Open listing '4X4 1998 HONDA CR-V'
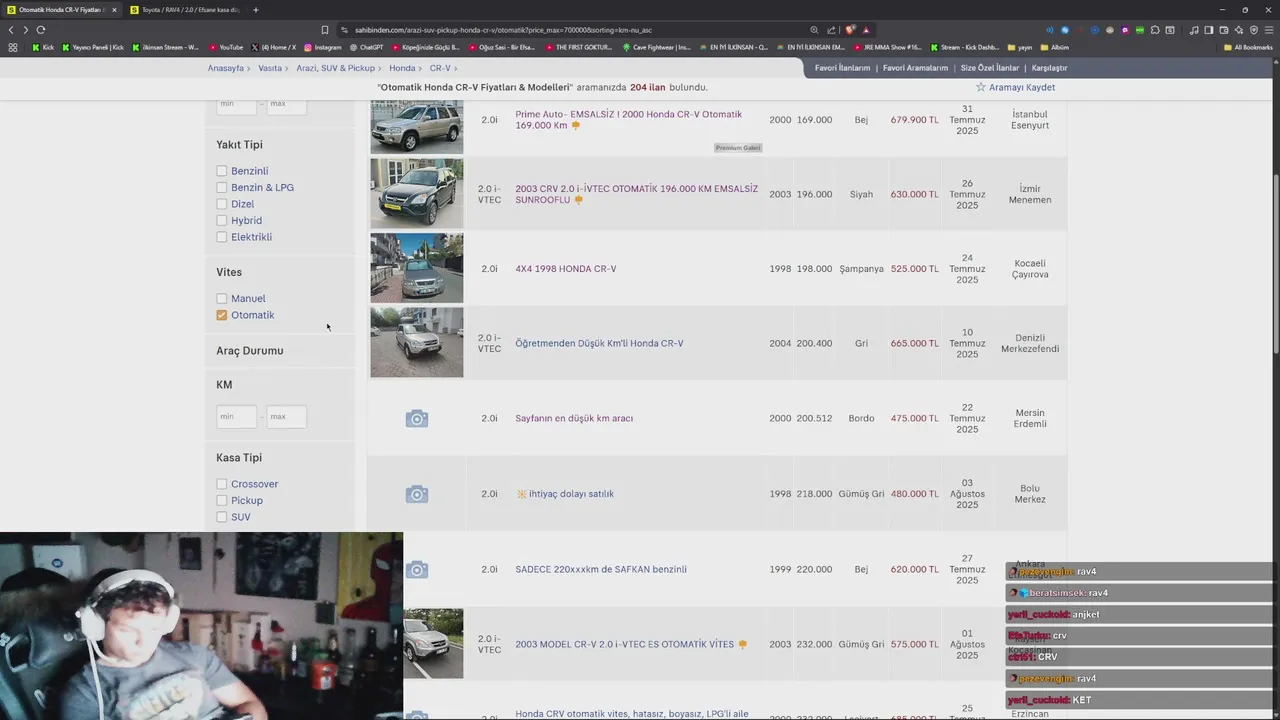 coord(566,269)
